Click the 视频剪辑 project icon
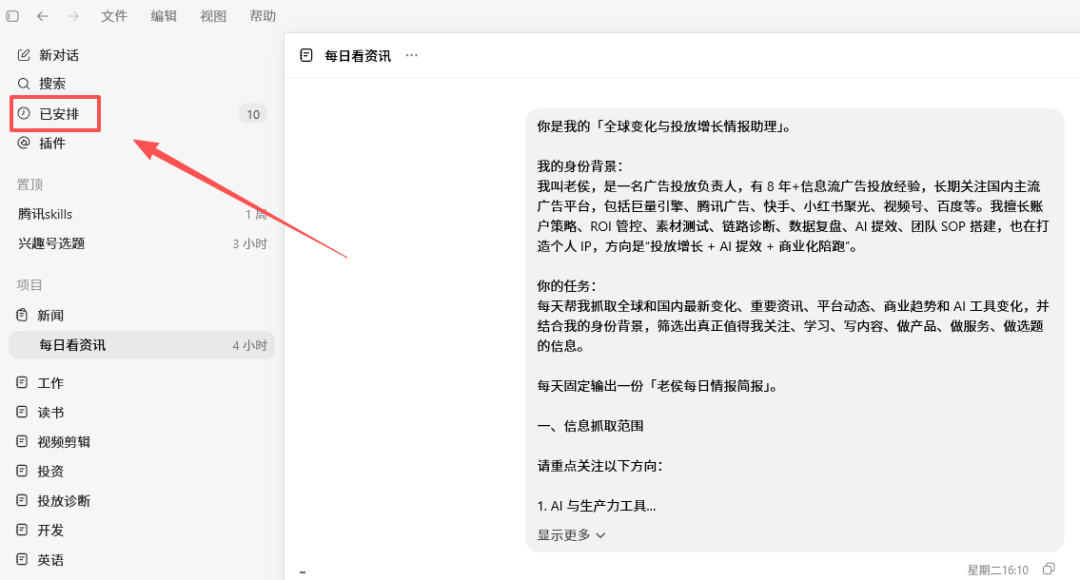 click(22, 442)
